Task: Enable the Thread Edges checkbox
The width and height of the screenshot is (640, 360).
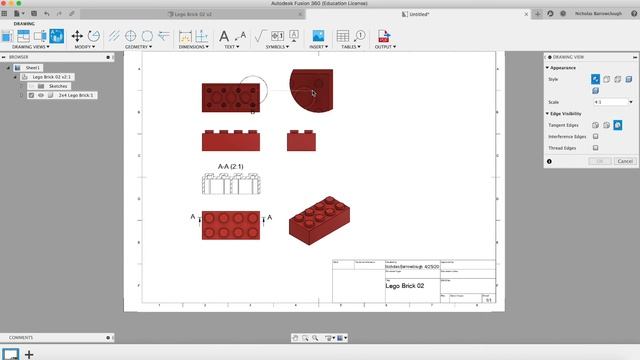Action: click(x=596, y=148)
